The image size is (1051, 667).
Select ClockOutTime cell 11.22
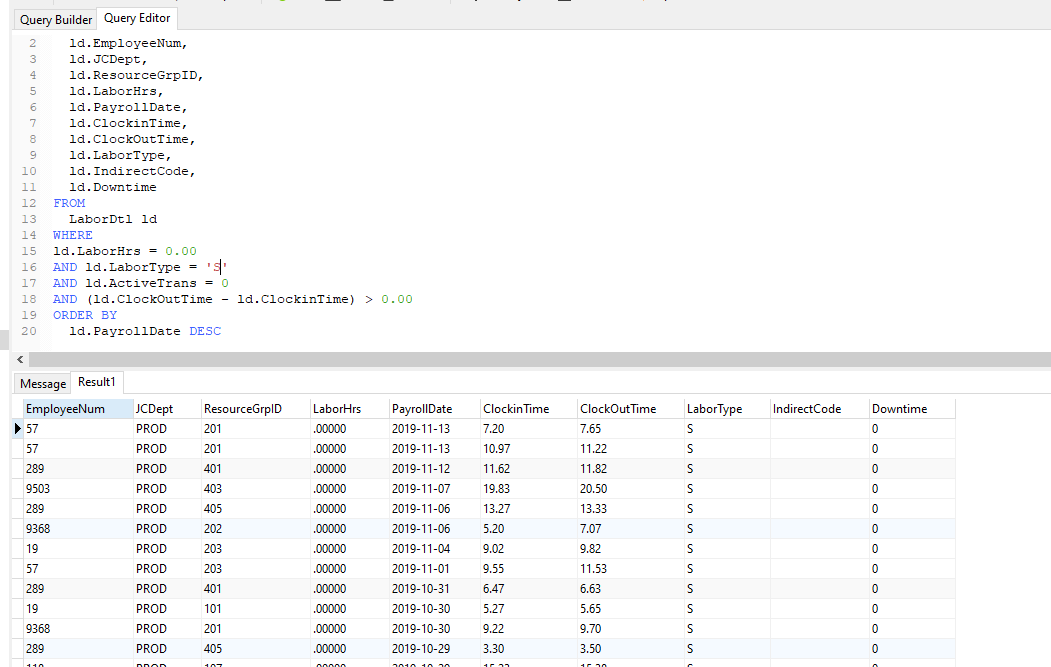pyautogui.click(x=631, y=448)
